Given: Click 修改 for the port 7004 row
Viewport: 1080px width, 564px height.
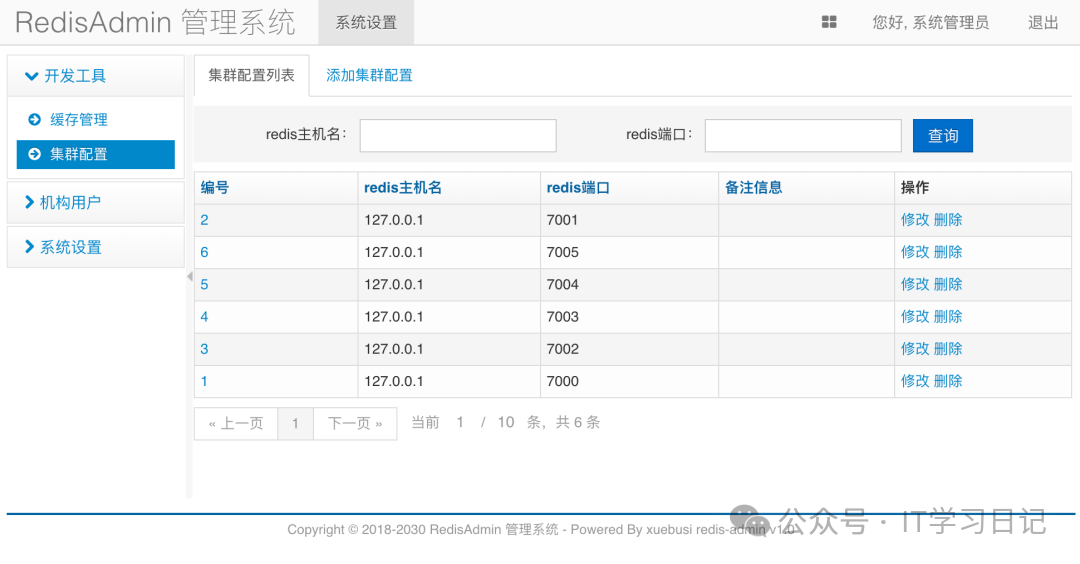Looking at the screenshot, I should pyautogui.click(x=915, y=284).
